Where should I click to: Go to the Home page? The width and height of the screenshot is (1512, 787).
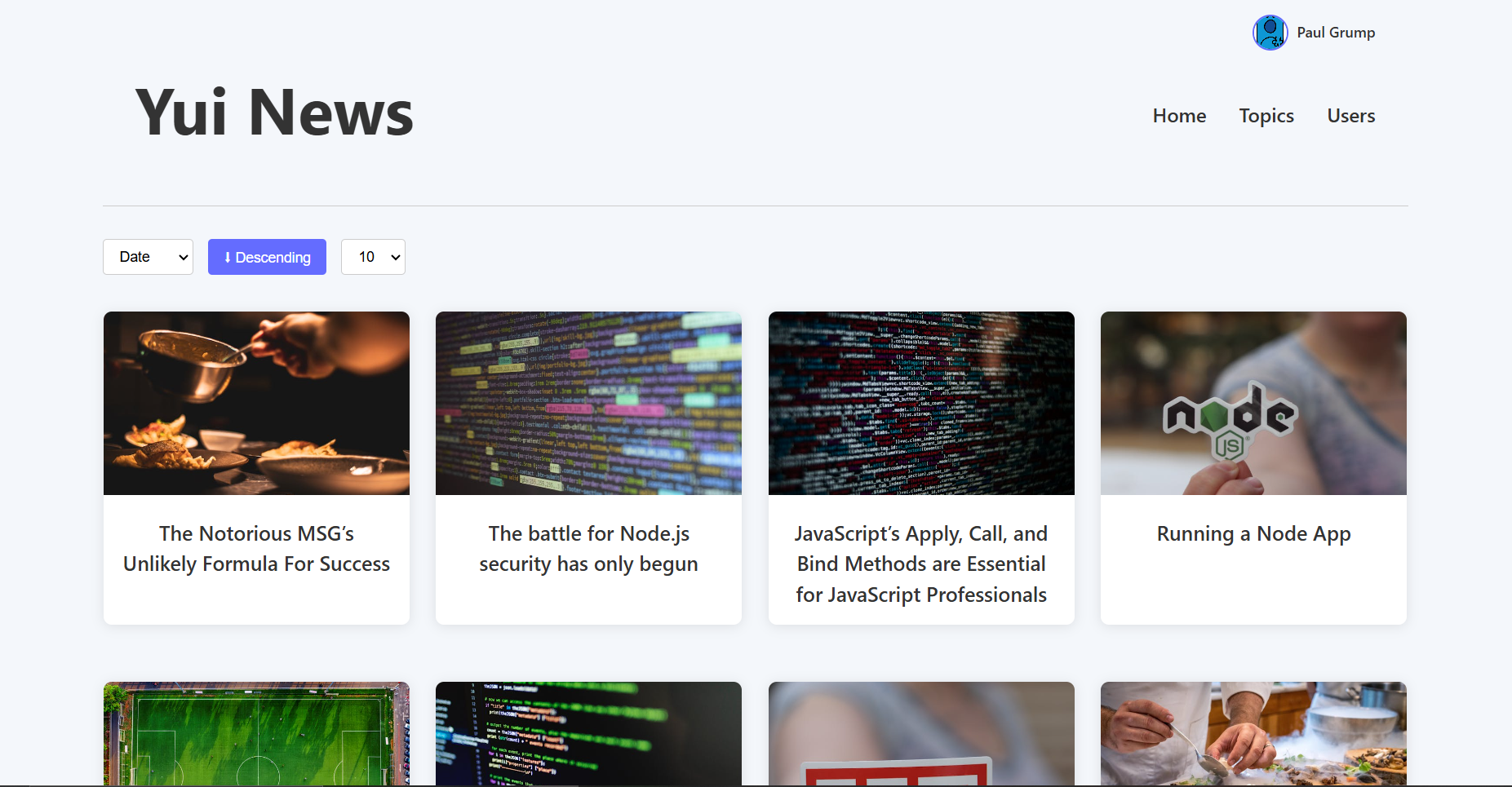point(1179,116)
